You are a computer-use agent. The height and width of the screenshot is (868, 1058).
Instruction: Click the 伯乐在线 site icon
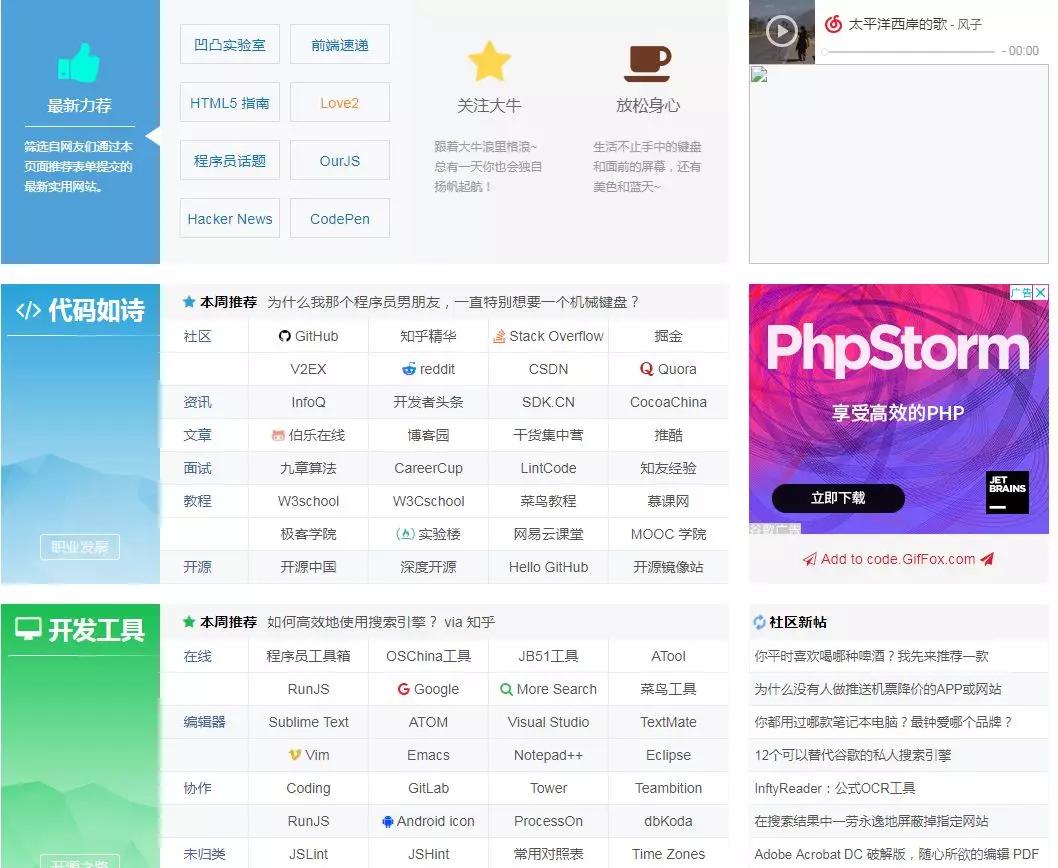click(x=281, y=434)
